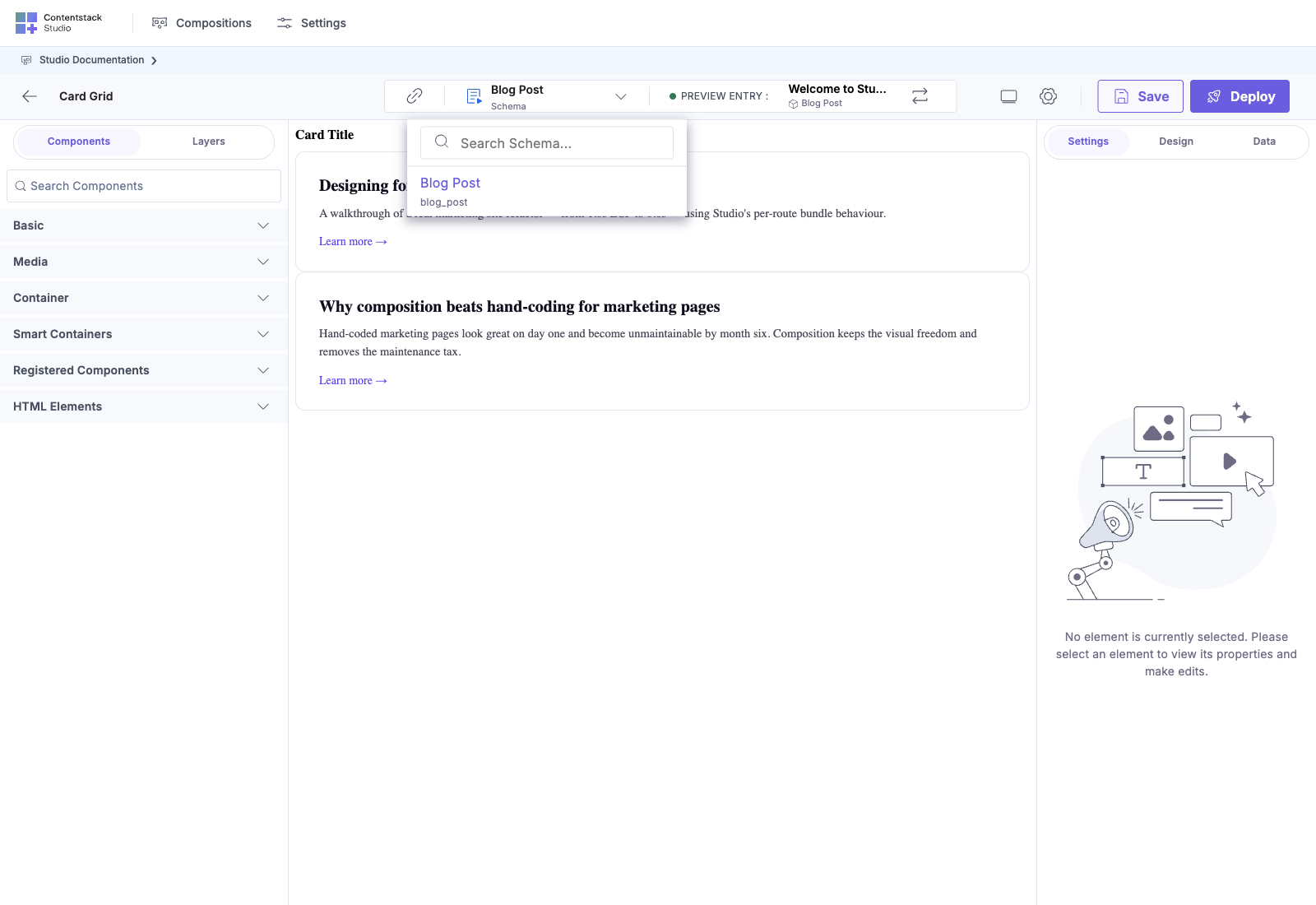This screenshot has height=905, width=1316.
Task: Expand the Basic components section
Action: [144, 225]
